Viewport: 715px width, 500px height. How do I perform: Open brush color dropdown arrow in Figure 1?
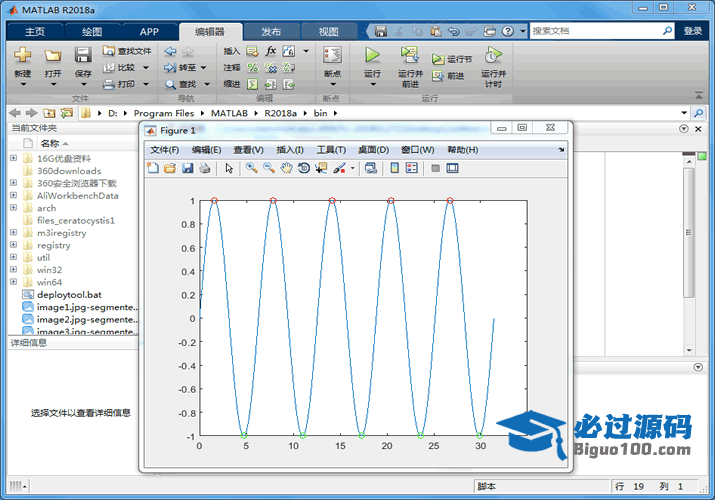click(352, 168)
